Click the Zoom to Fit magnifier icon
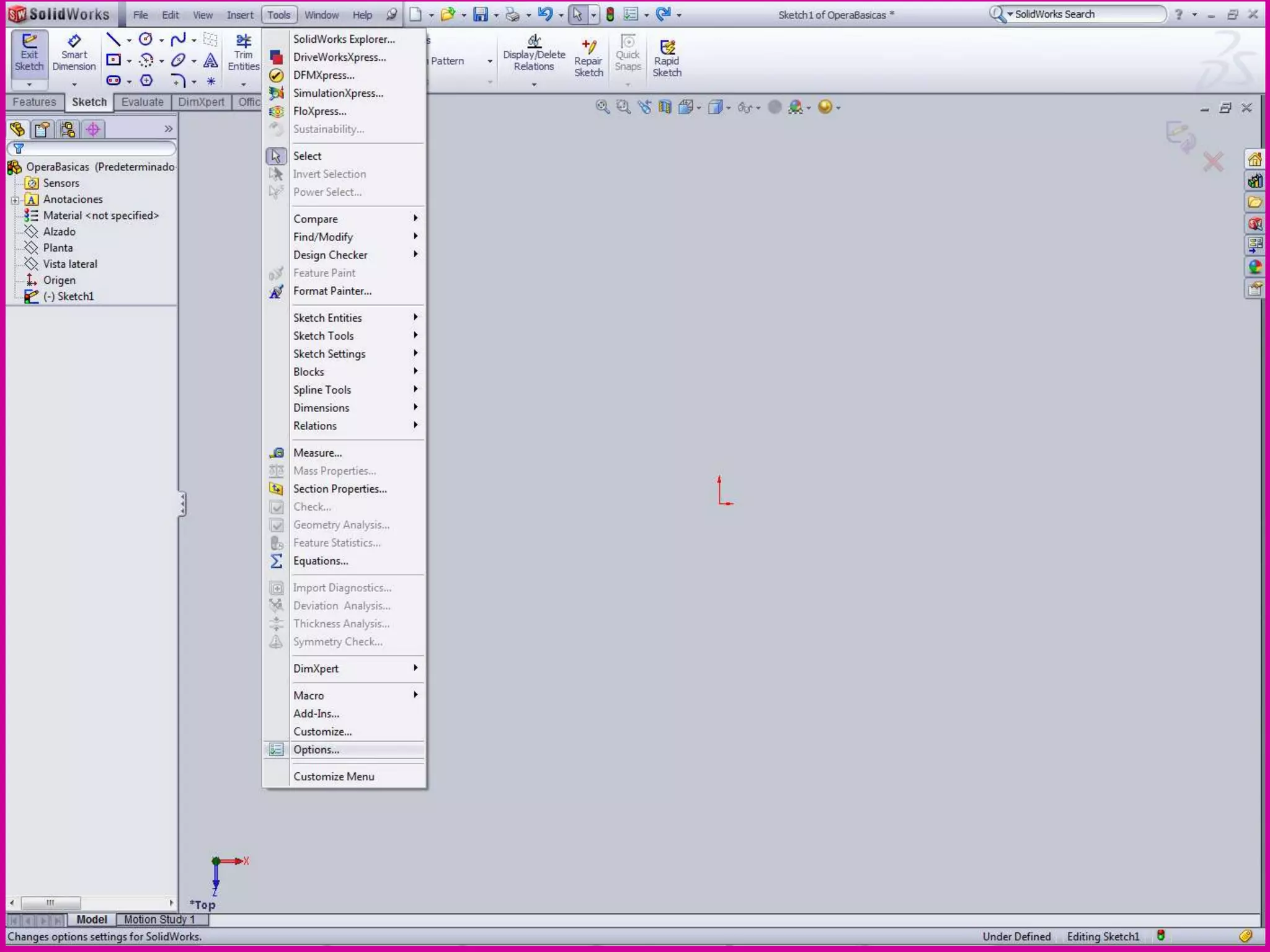This screenshot has width=1270, height=952. (x=602, y=107)
